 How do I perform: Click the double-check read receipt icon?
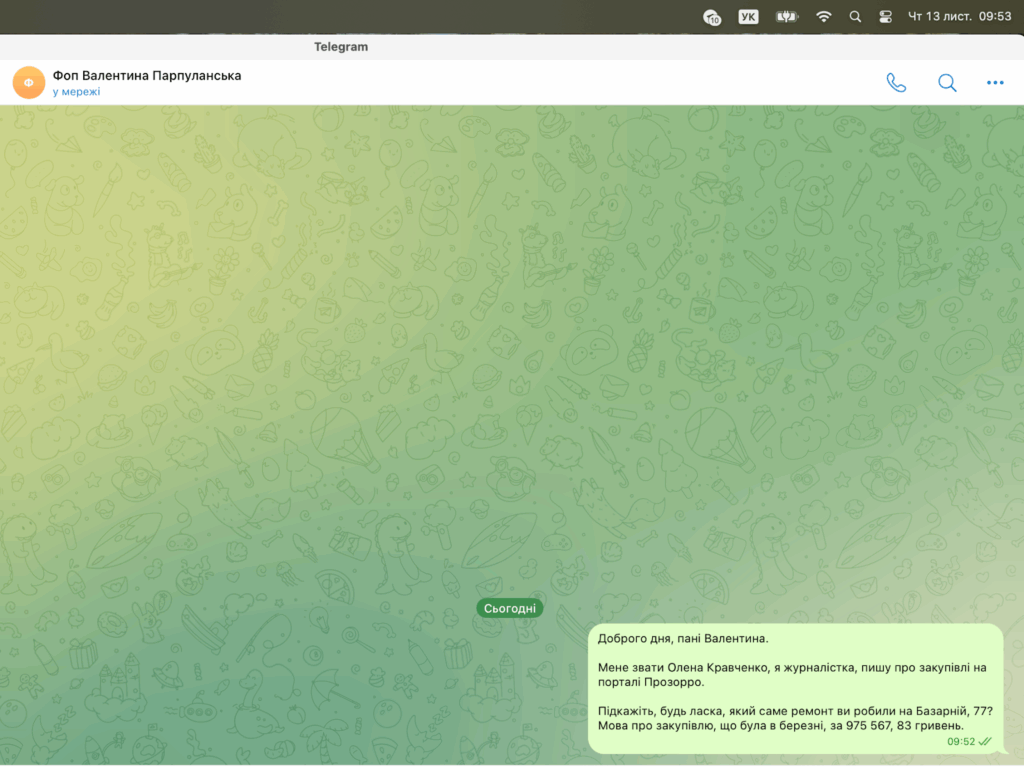click(985, 741)
